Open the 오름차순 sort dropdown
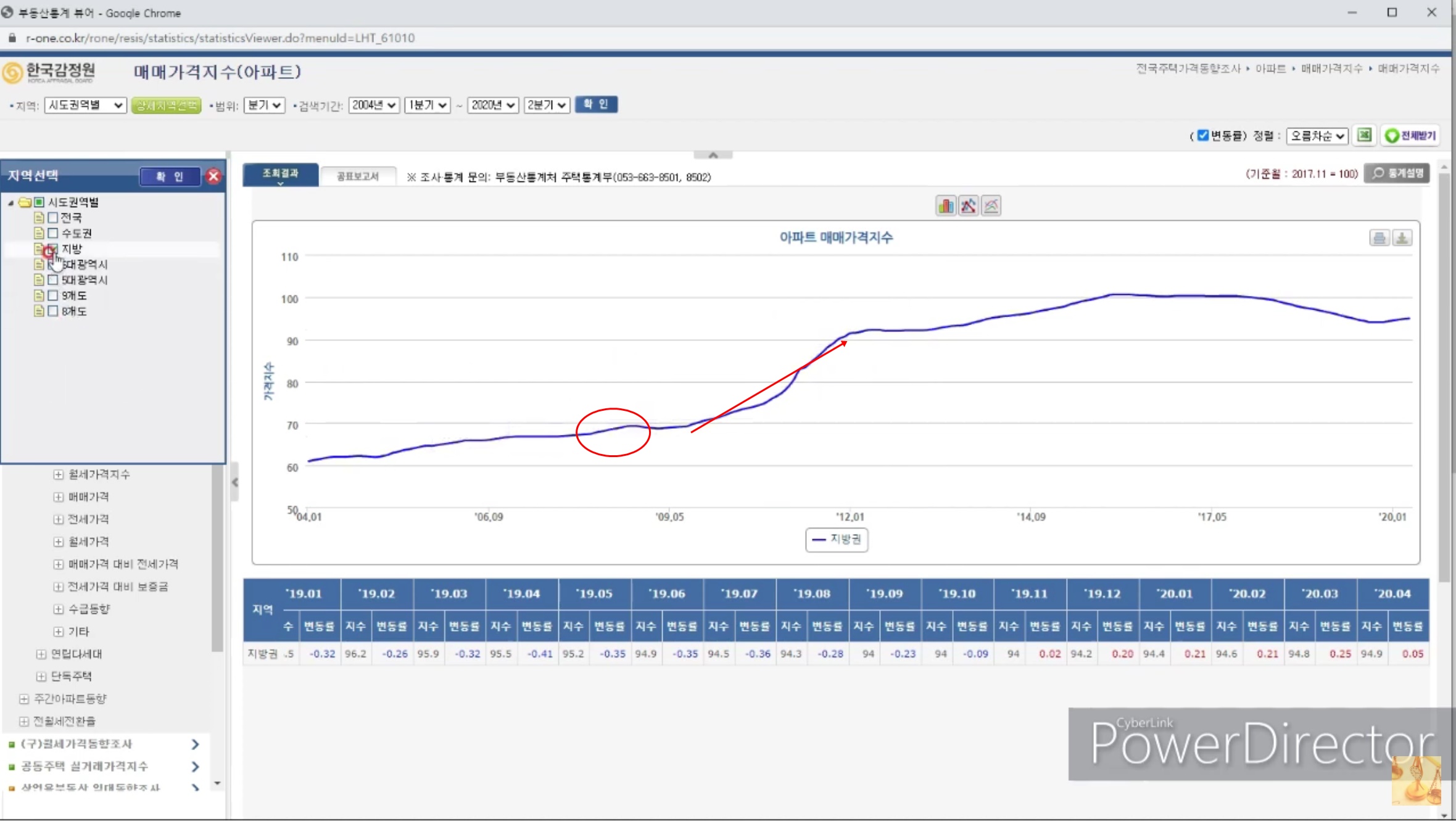This screenshot has width=1456, height=821. pyautogui.click(x=1317, y=136)
